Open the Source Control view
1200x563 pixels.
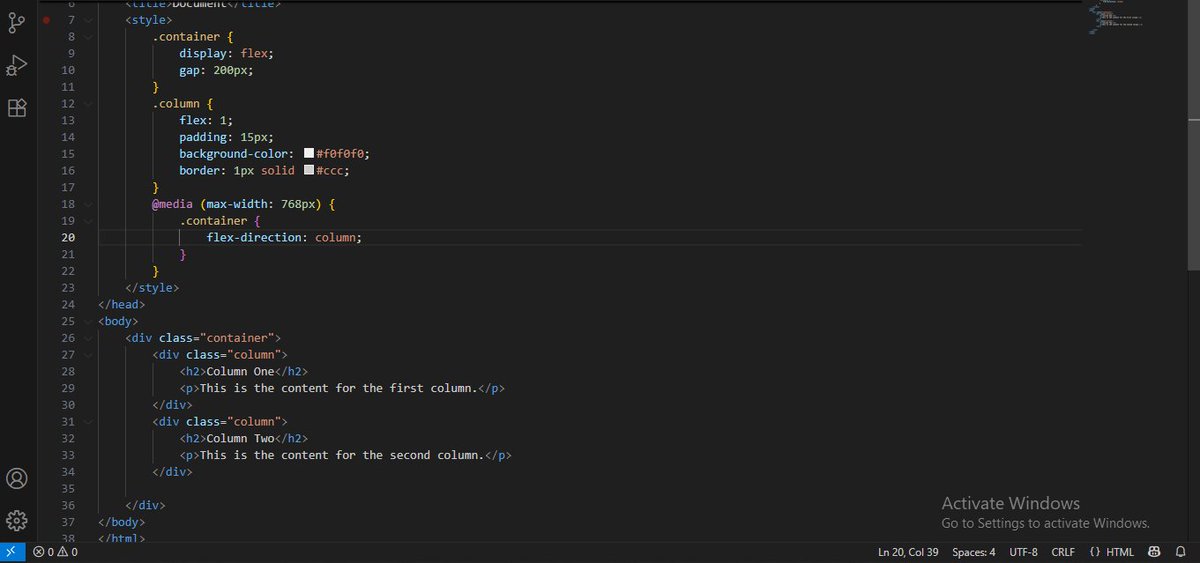pos(17,23)
